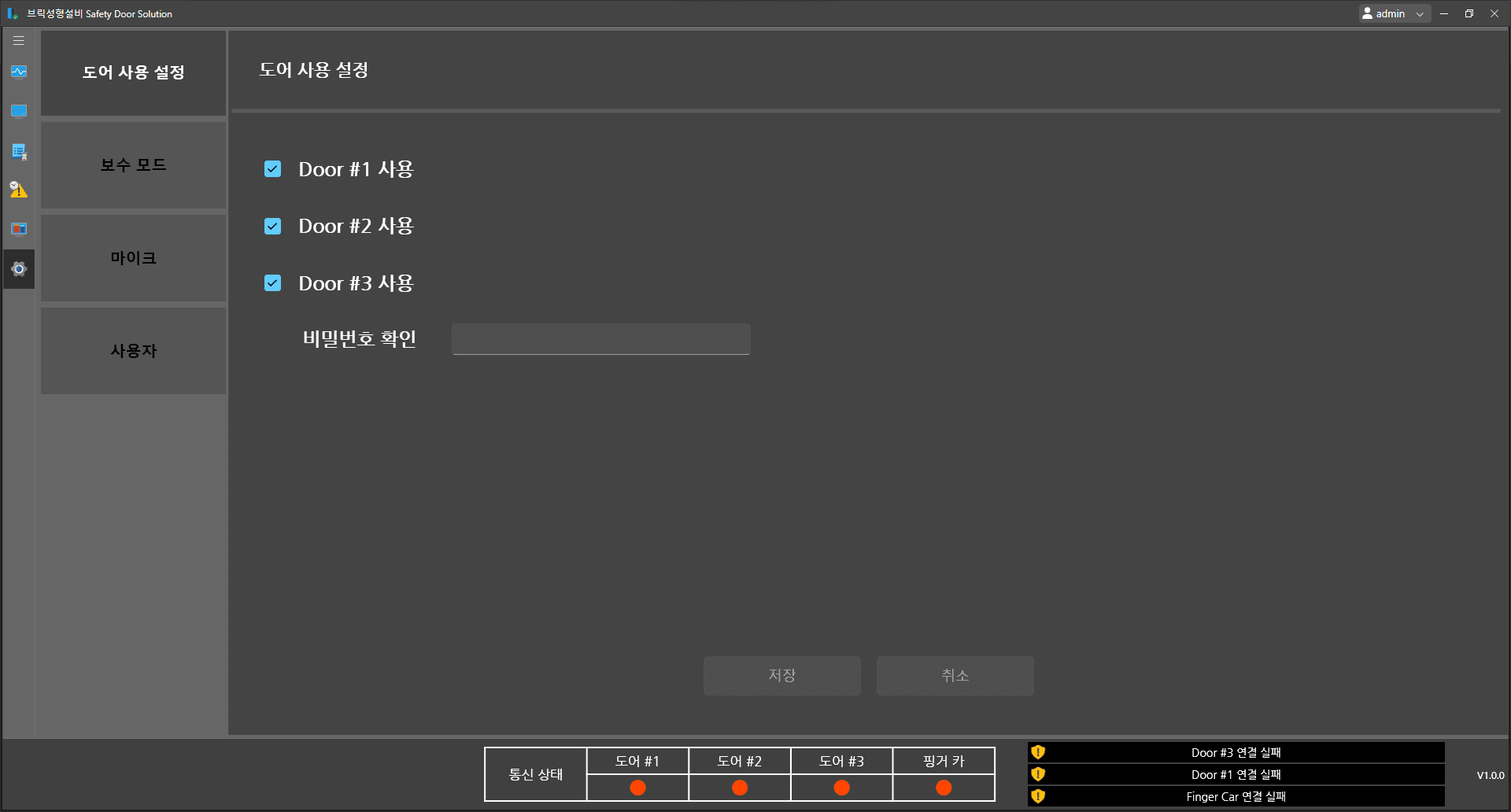Open the log records panel icon
The width and height of the screenshot is (1511, 812).
18,150
